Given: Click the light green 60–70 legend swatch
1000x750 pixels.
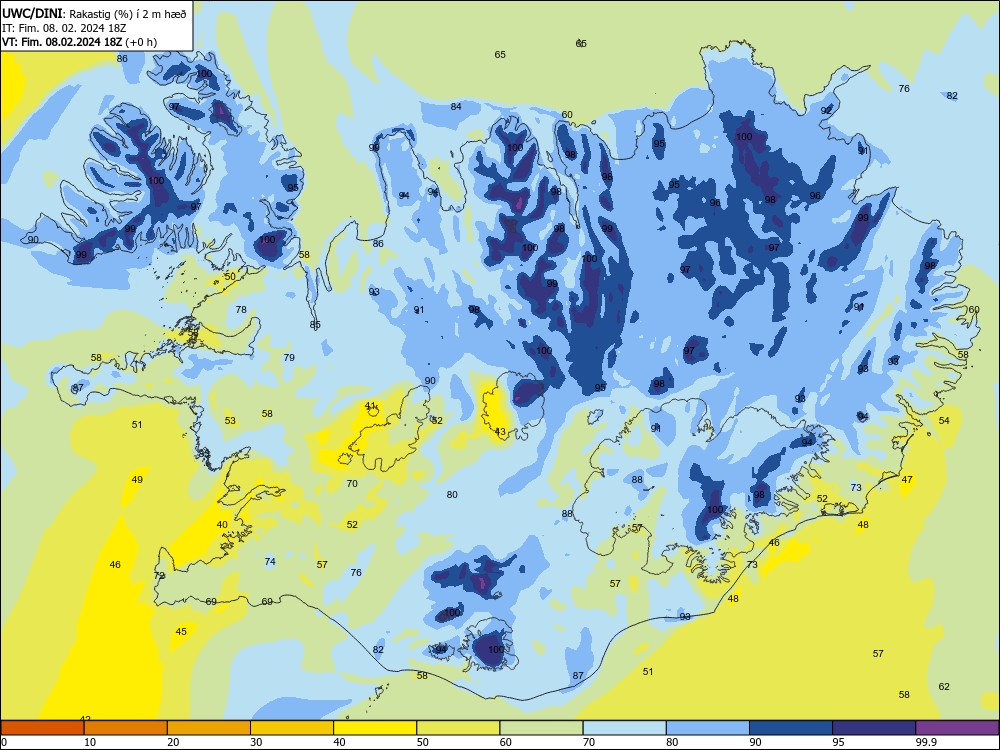Looking at the screenshot, I should [541, 728].
